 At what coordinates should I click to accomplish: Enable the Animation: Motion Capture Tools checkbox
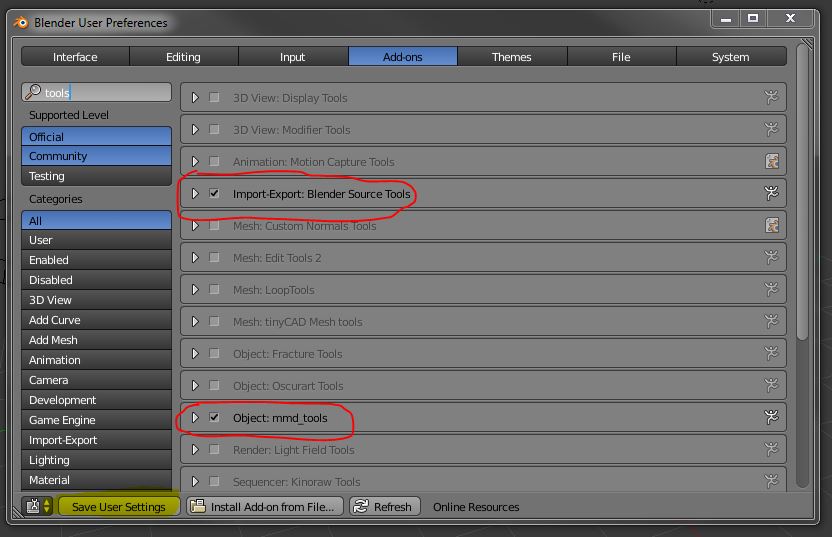click(214, 161)
